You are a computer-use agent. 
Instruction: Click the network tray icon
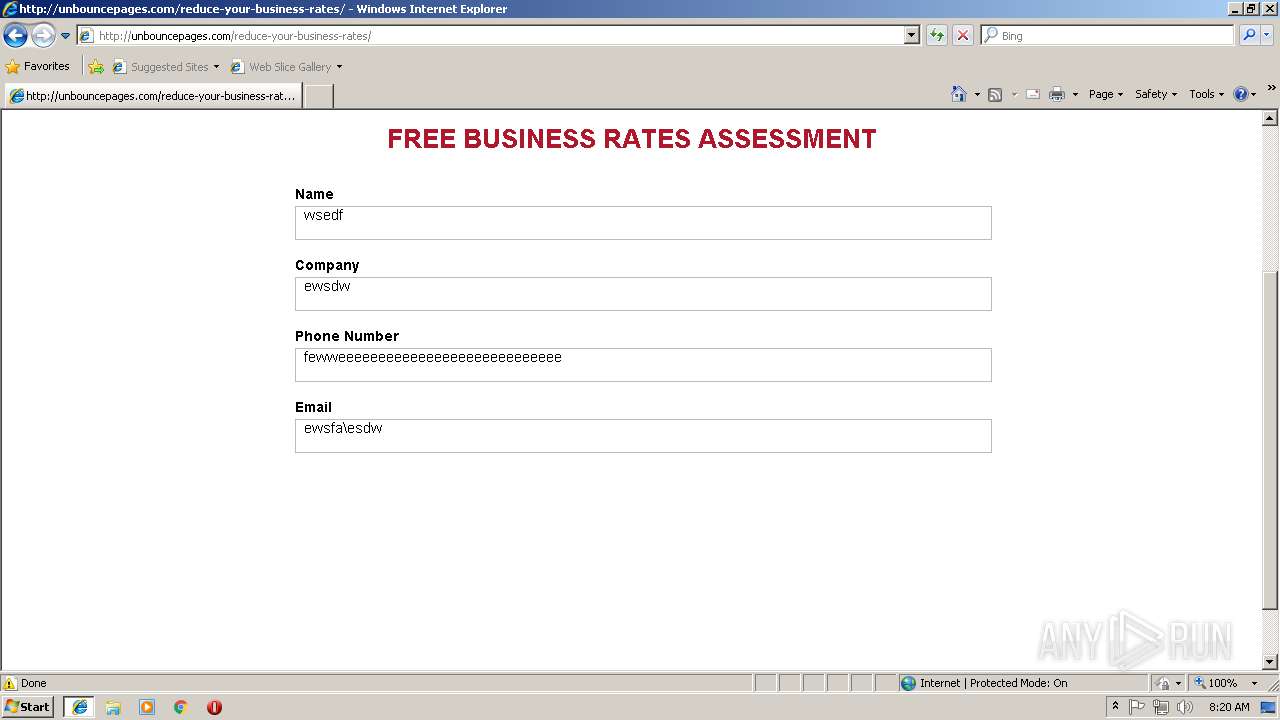click(1161, 707)
